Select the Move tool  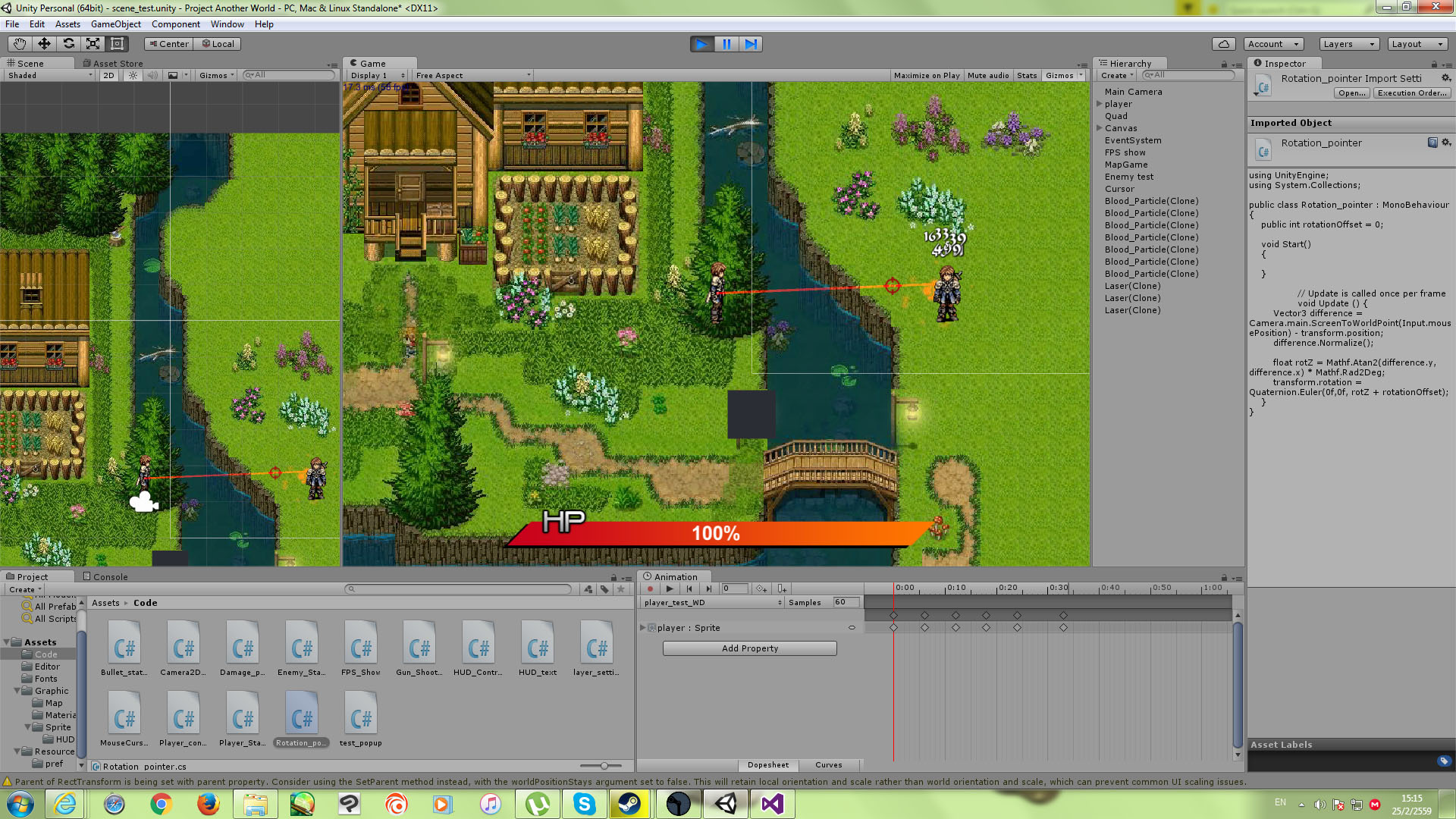tap(44, 44)
